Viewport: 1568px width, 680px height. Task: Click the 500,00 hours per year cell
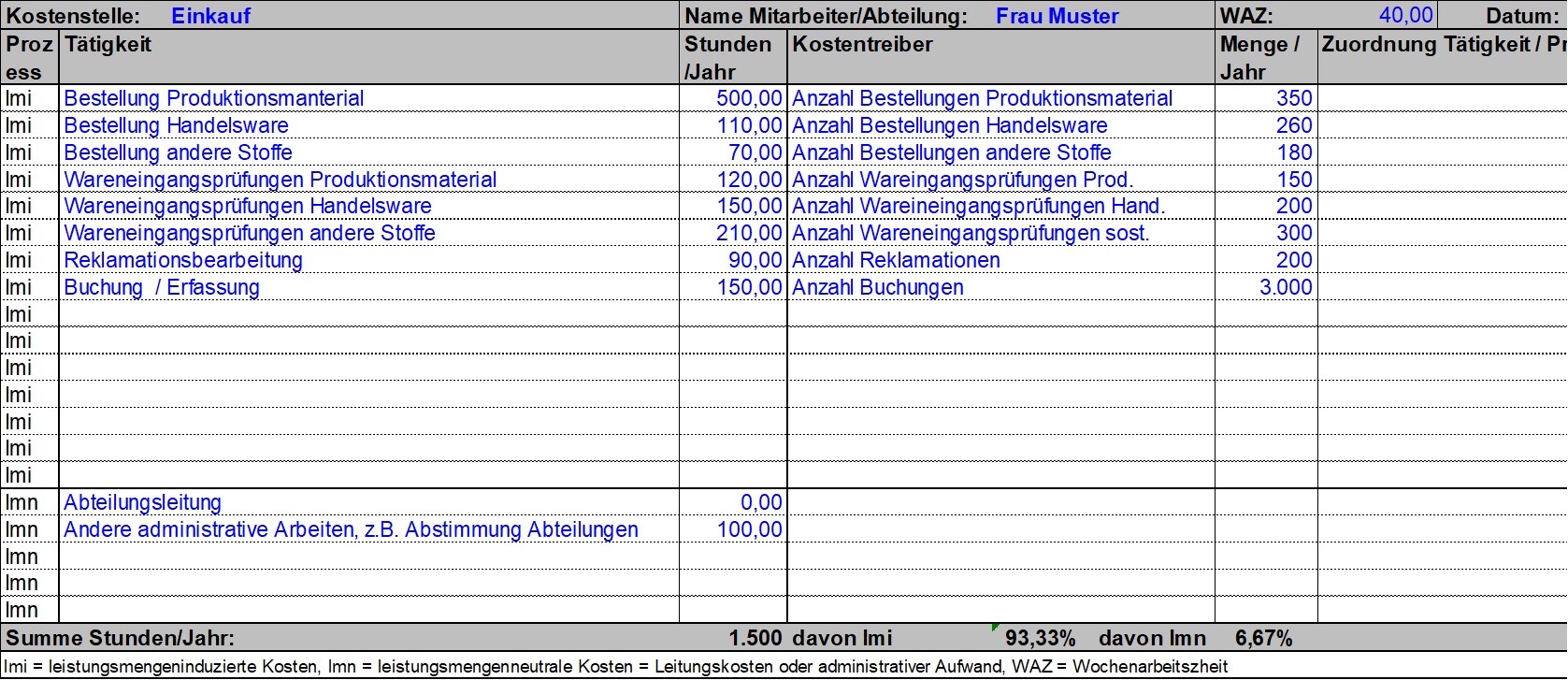pyautogui.click(x=748, y=98)
